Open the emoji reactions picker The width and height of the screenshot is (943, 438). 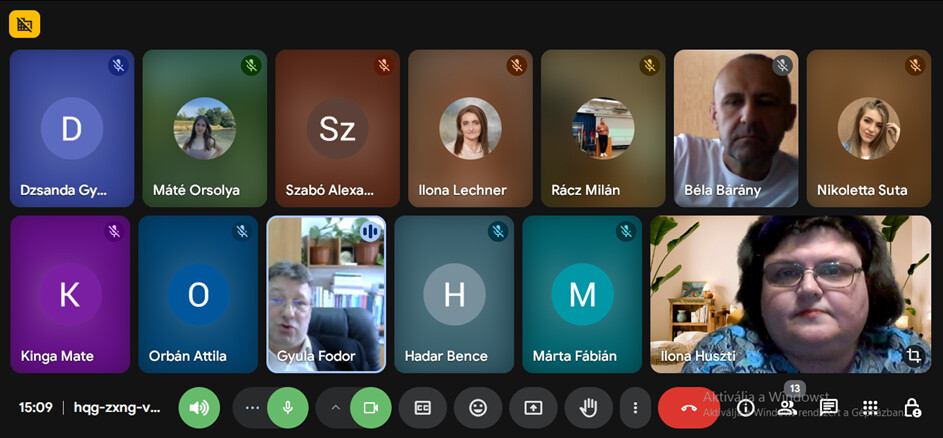point(478,408)
